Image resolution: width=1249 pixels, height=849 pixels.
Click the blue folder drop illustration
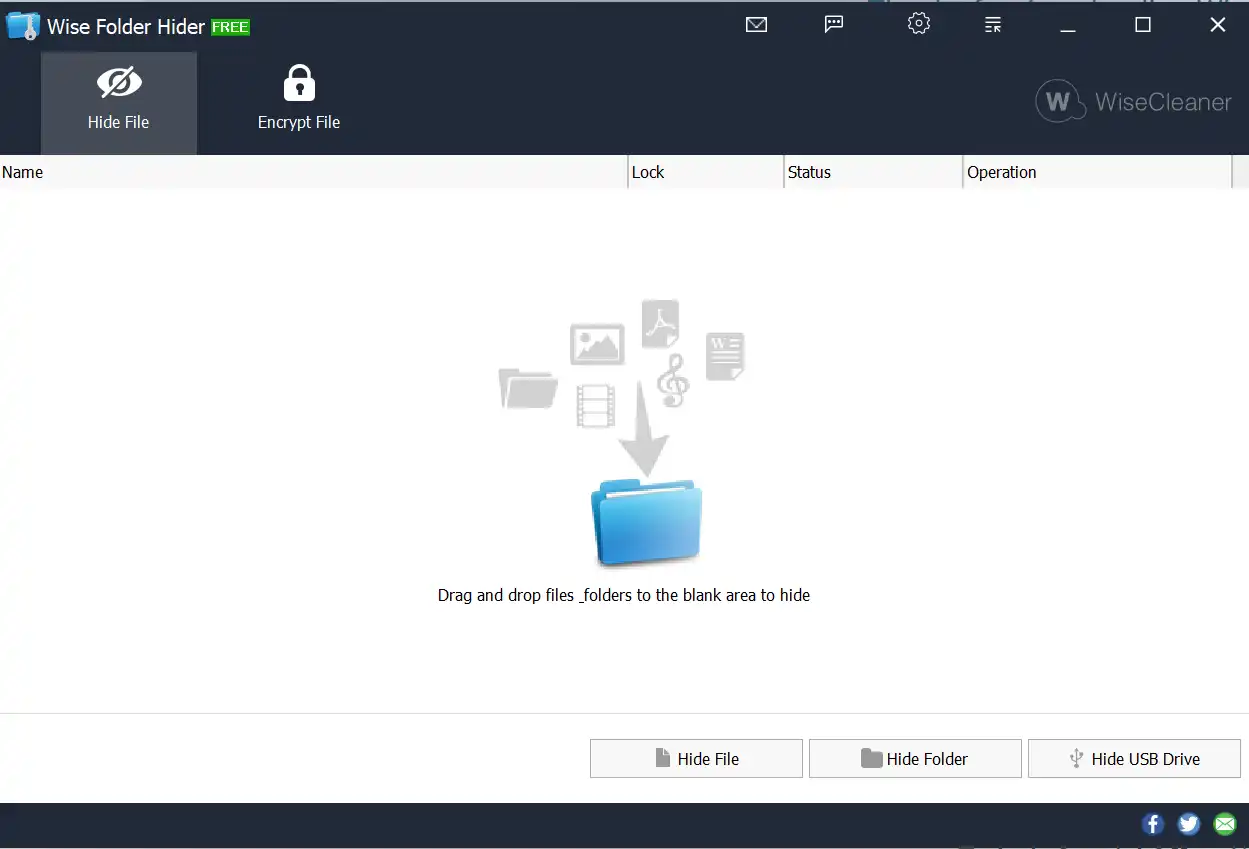pyautogui.click(x=645, y=520)
